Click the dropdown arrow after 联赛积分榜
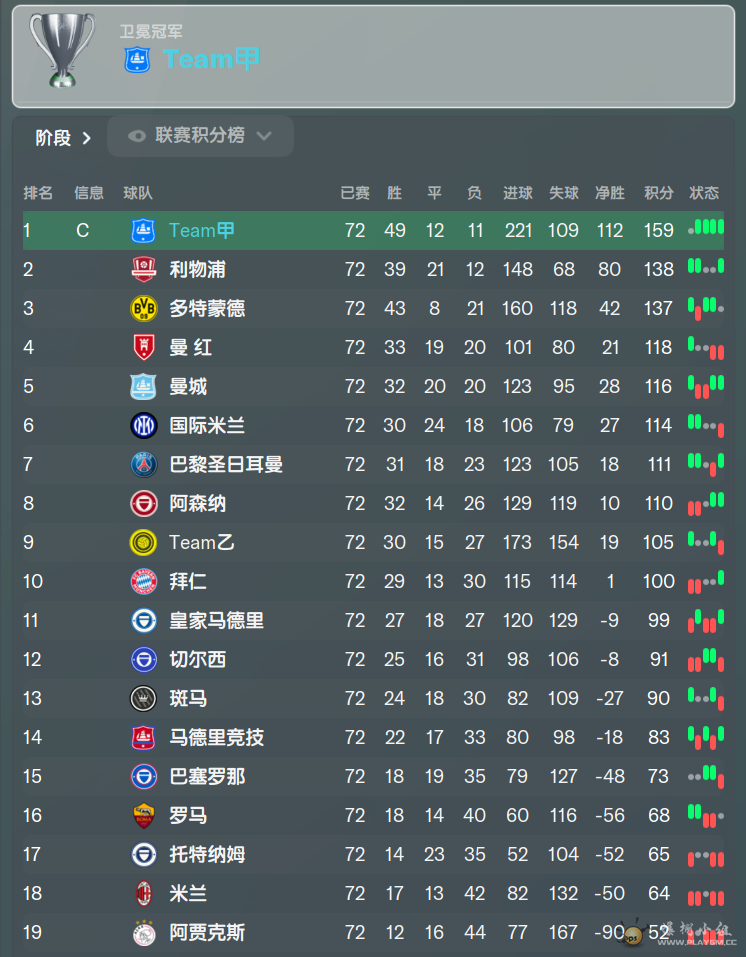The image size is (746, 957). coord(264,135)
